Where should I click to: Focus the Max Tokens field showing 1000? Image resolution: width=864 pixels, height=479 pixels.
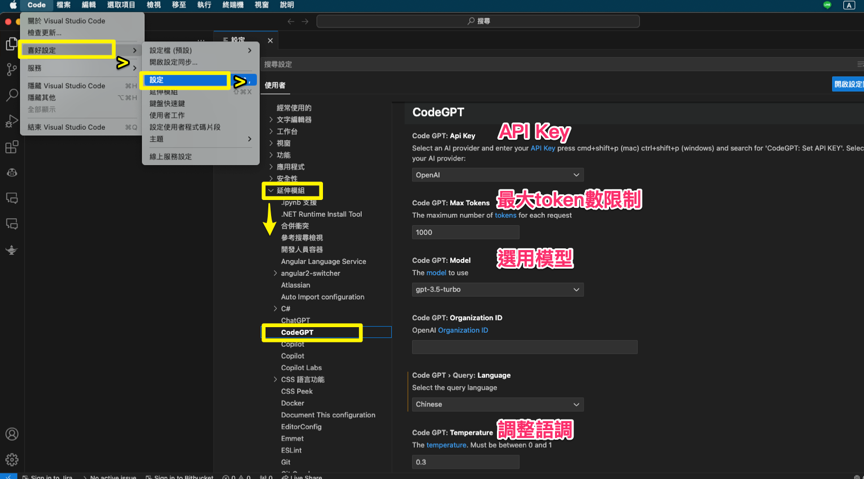(466, 232)
